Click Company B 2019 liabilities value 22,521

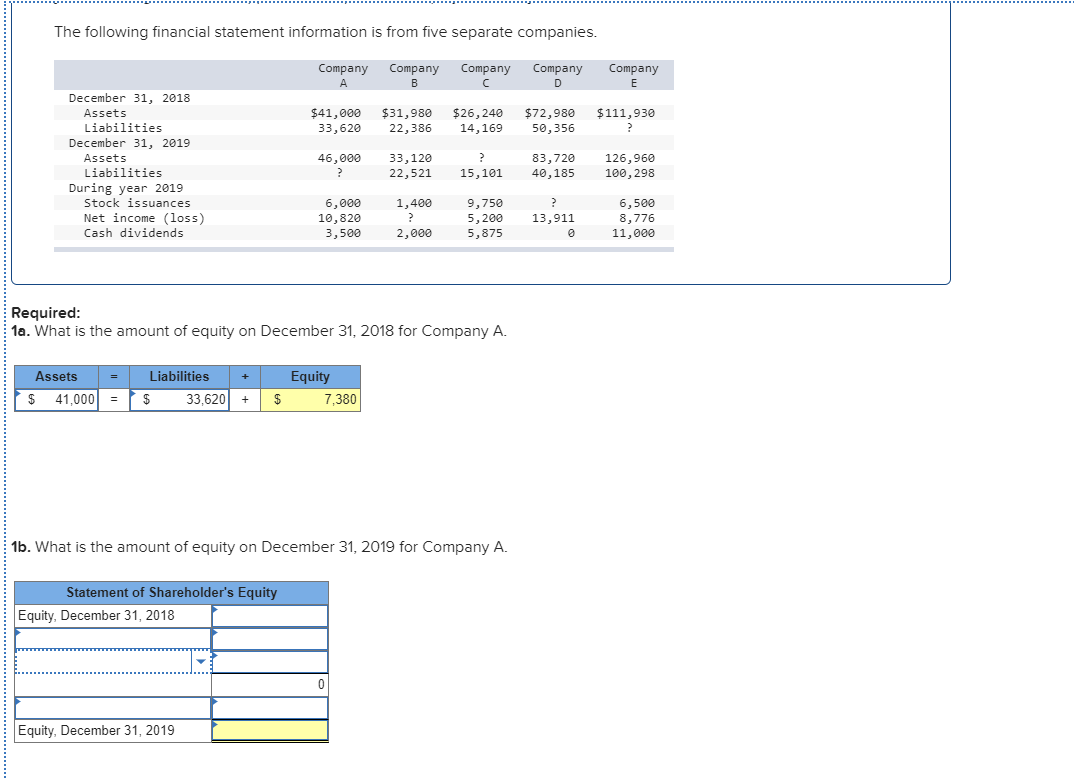click(x=410, y=173)
